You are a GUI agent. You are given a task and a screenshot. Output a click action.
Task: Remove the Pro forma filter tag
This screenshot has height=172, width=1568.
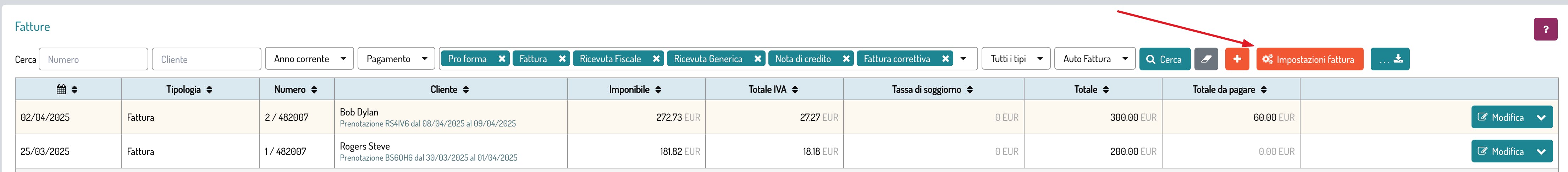point(502,59)
